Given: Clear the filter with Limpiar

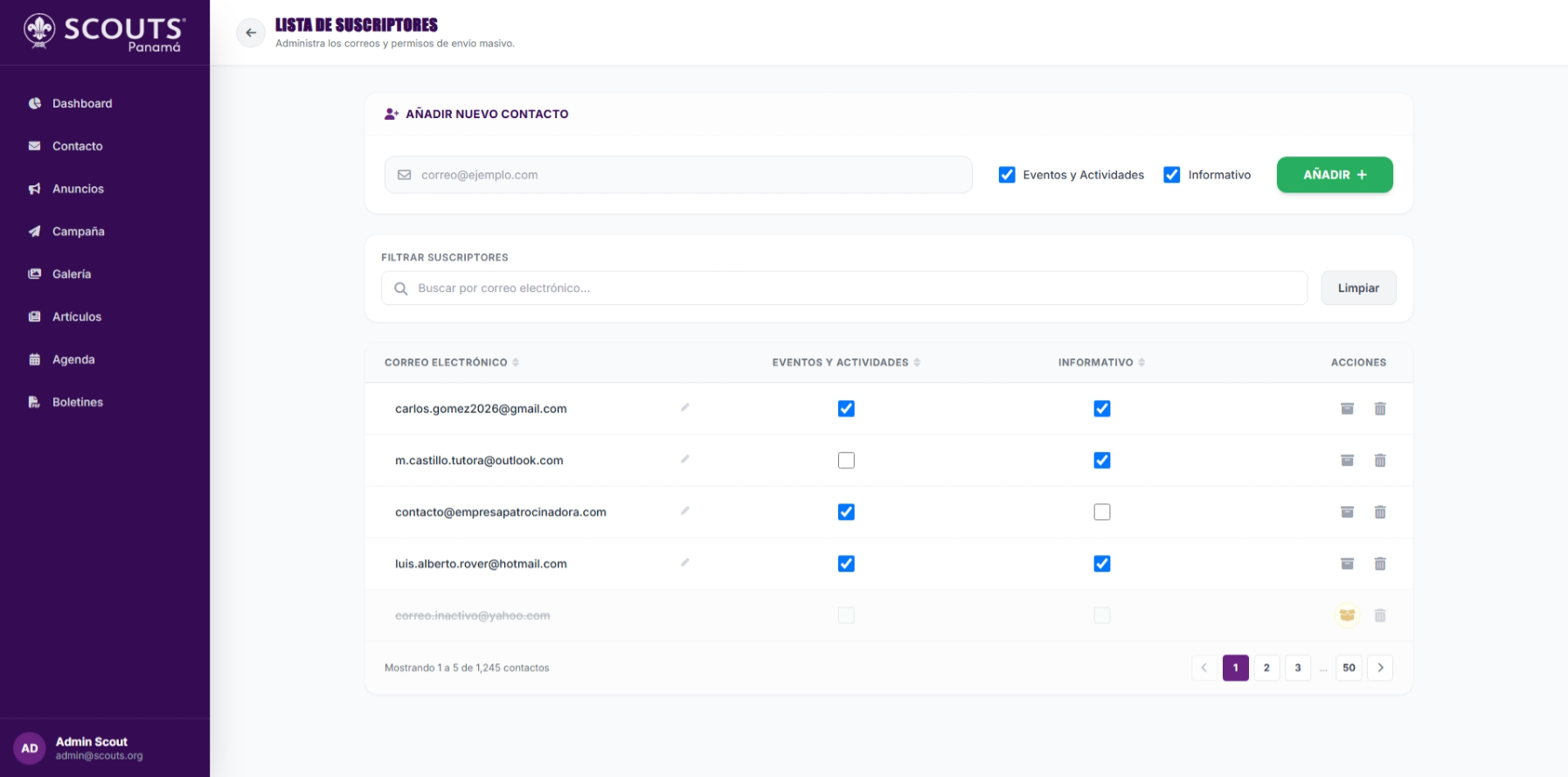Looking at the screenshot, I should (x=1358, y=288).
